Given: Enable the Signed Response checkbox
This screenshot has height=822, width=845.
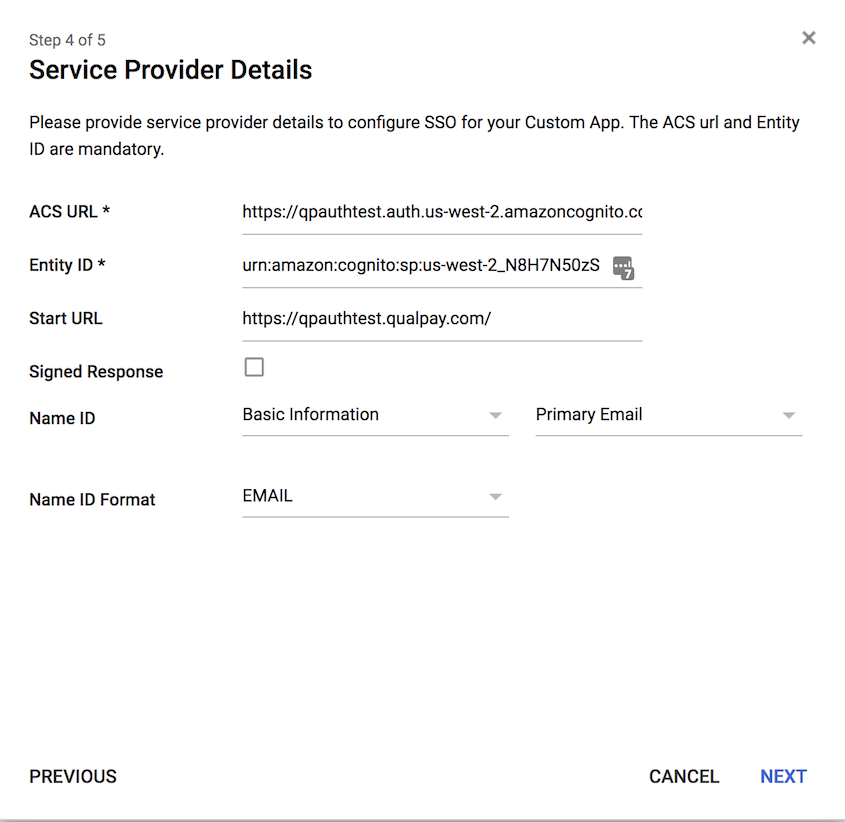Looking at the screenshot, I should tap(253, 367).
